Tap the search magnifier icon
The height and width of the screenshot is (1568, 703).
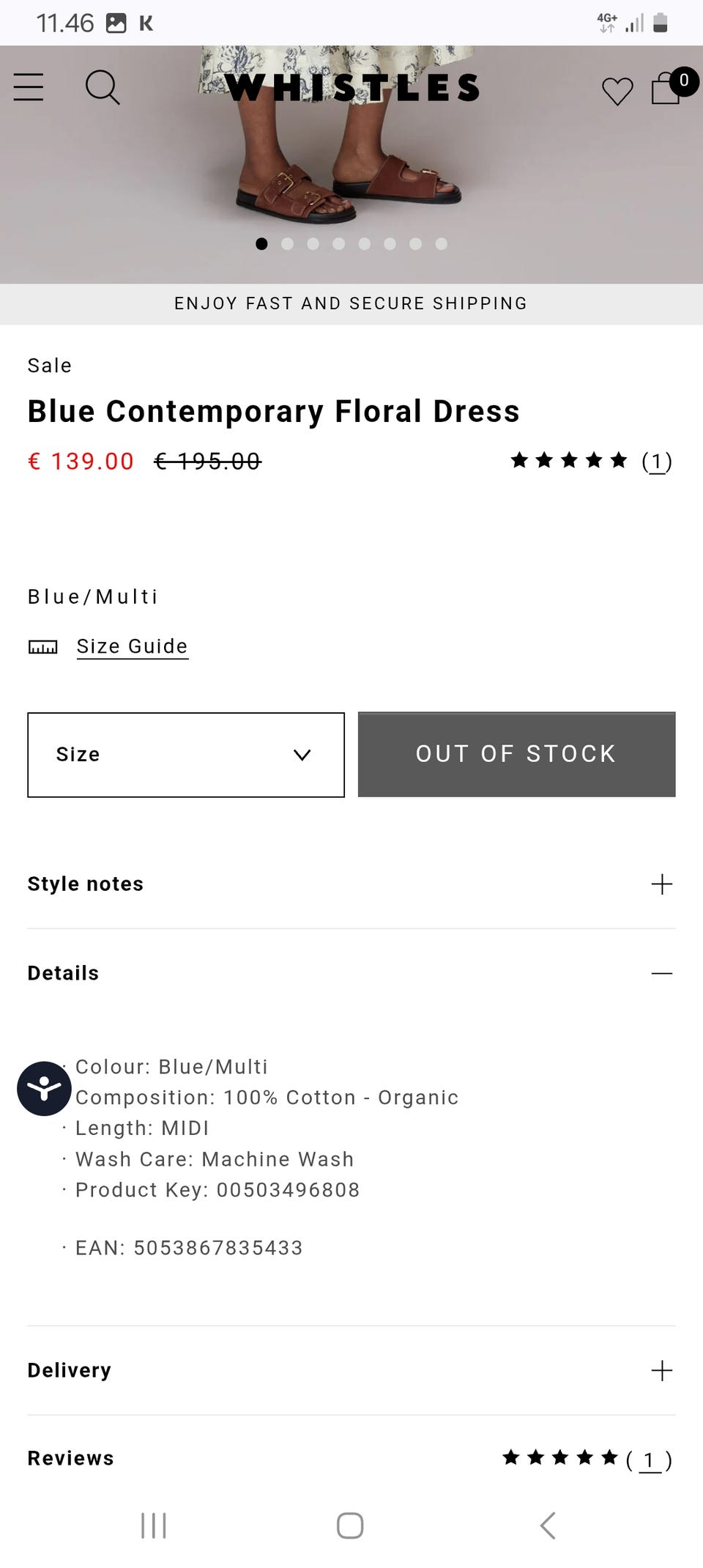coord(102,87)
